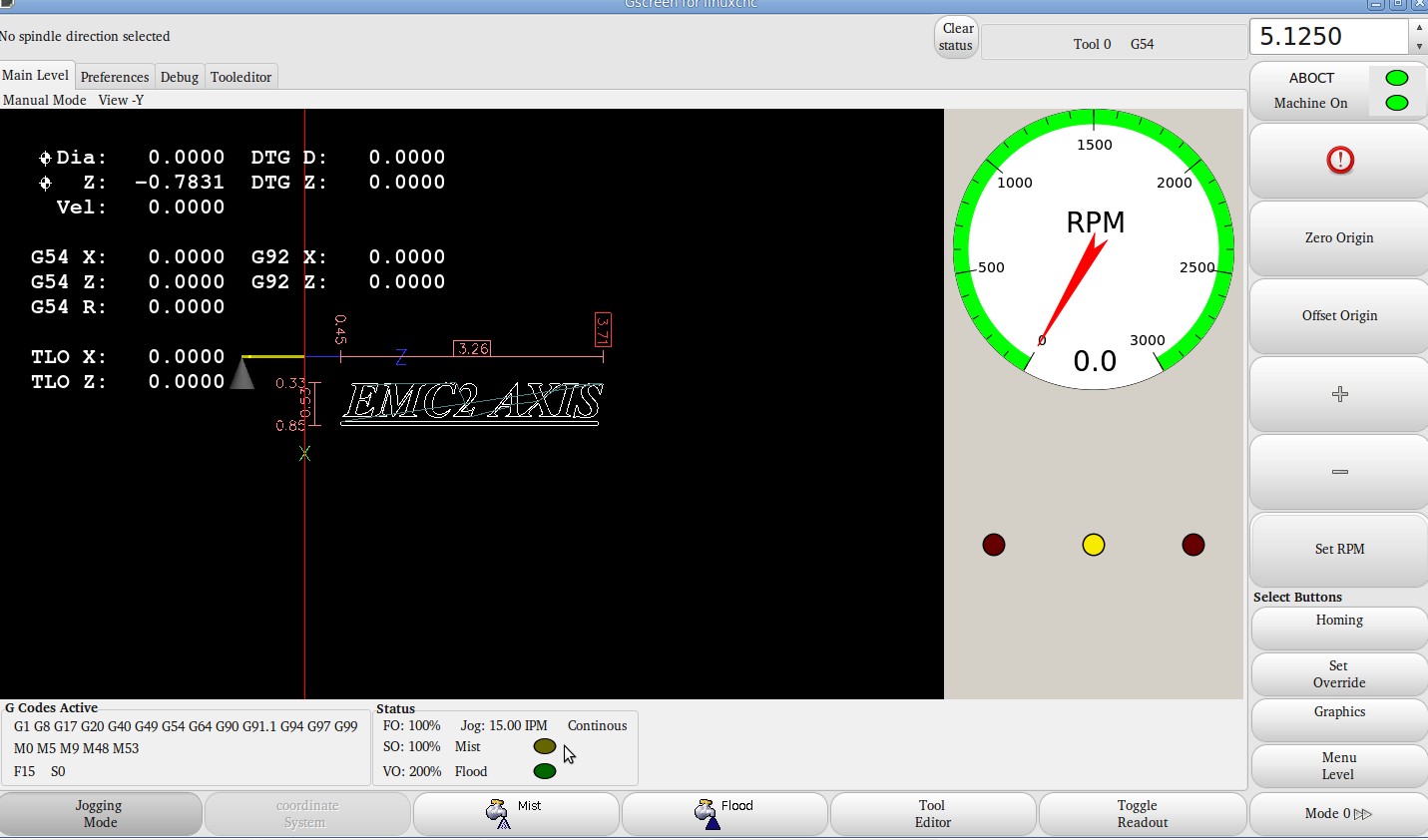Click the origin symbol next to Dia
The width and height of the screenshot is (1428, 840).
coord(45,158)
